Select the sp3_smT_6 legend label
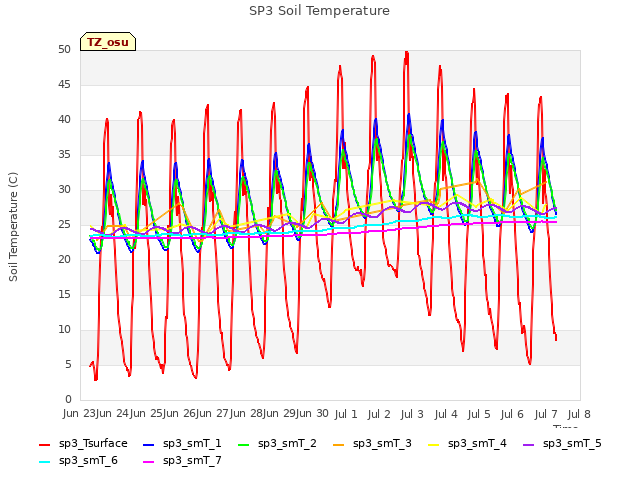The image size is (640, 480). [88, 461]
